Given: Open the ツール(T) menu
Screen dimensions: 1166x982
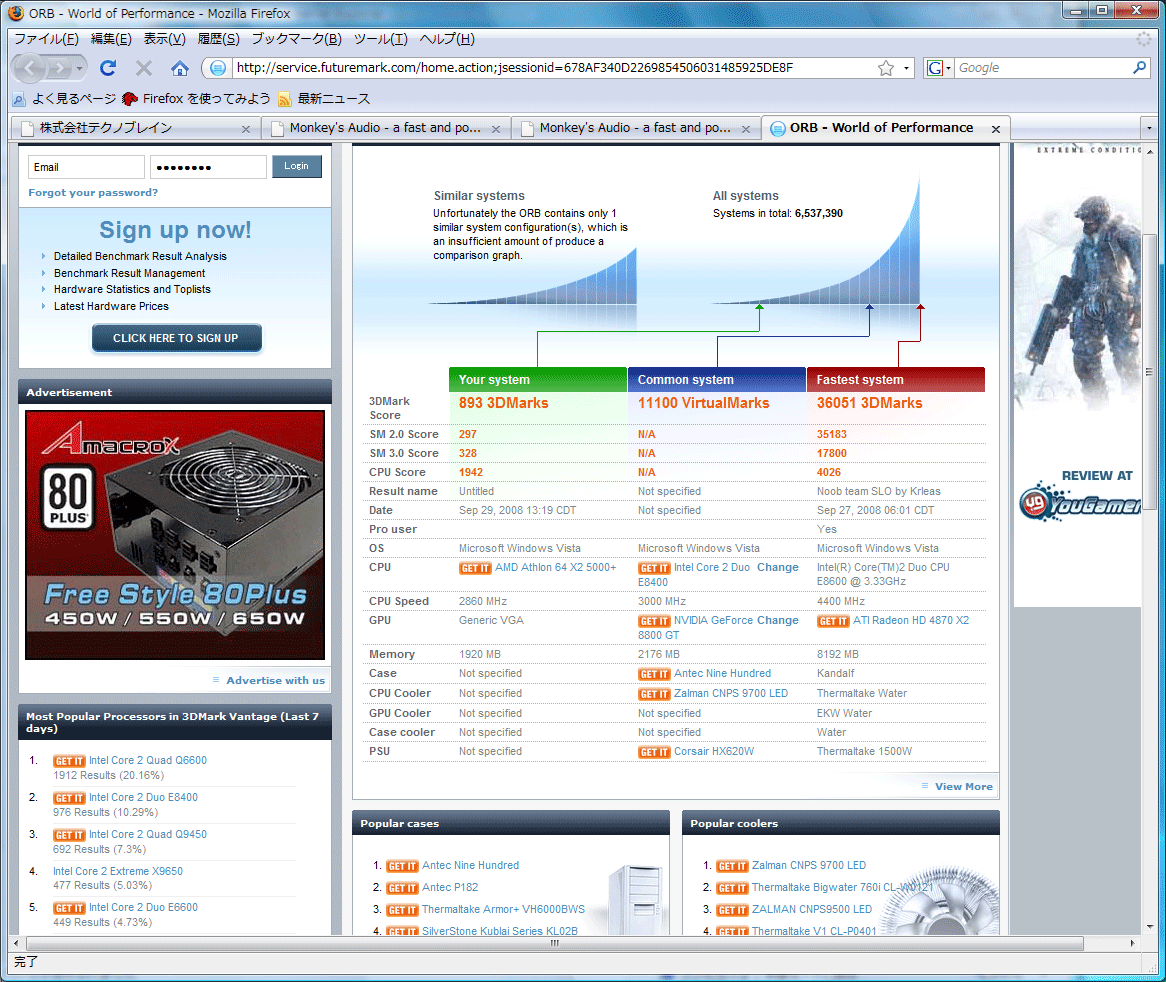Looking at the screenshot, I should (x=381, y=39).
